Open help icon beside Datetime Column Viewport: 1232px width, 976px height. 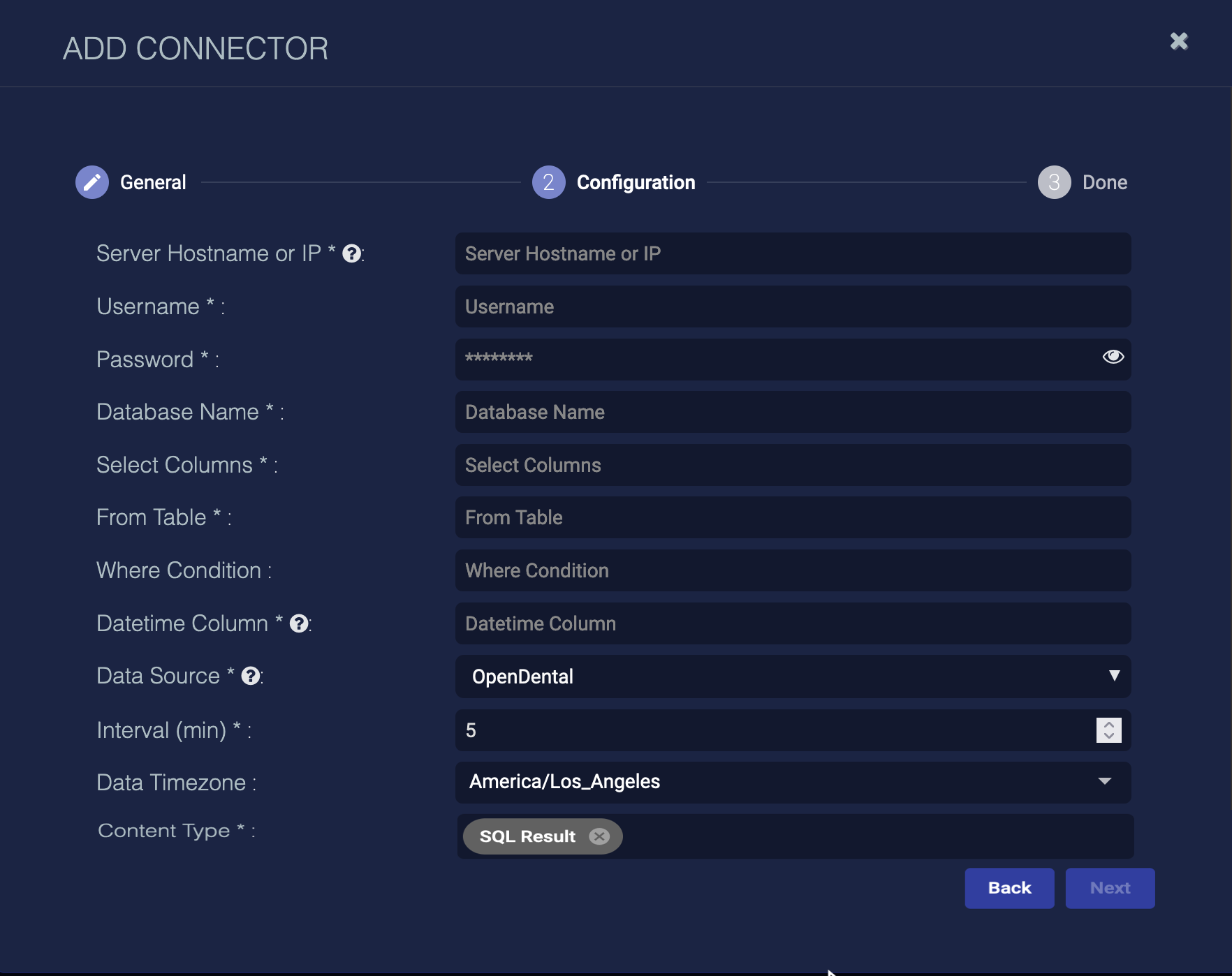(299, 623)
